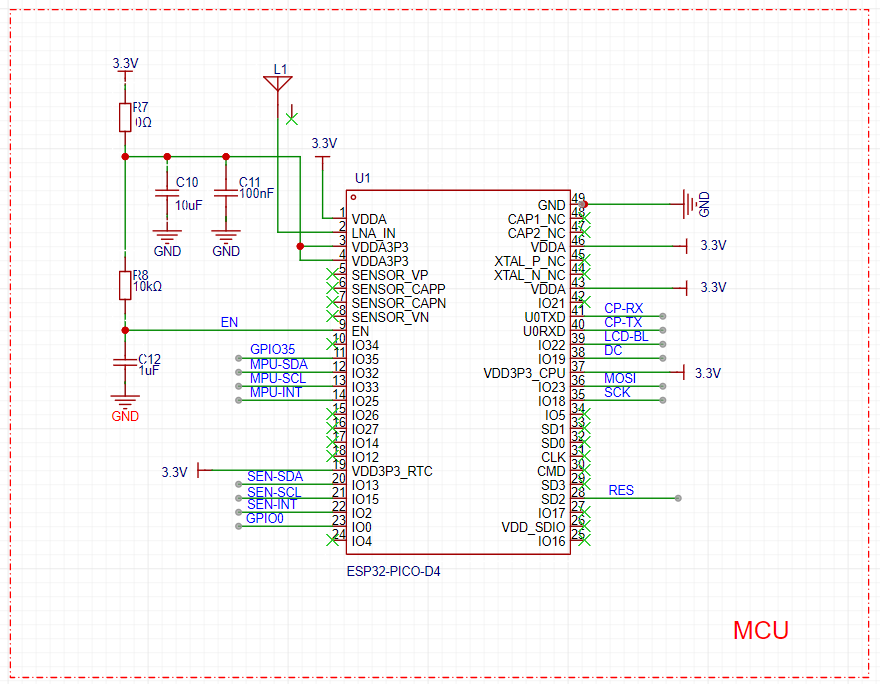Click the XTAL_P_NC pin name
The image size is (880, 684).
tap(530, 261)
